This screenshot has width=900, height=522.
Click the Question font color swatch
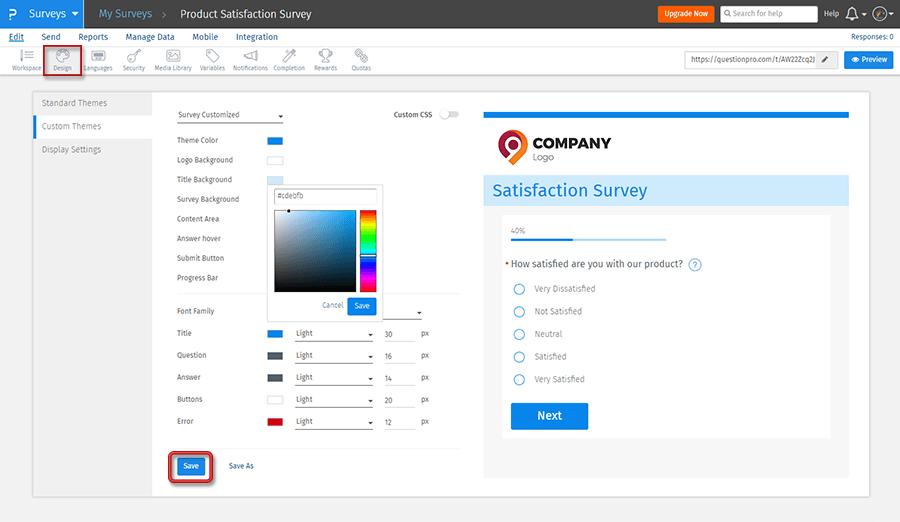275,356
